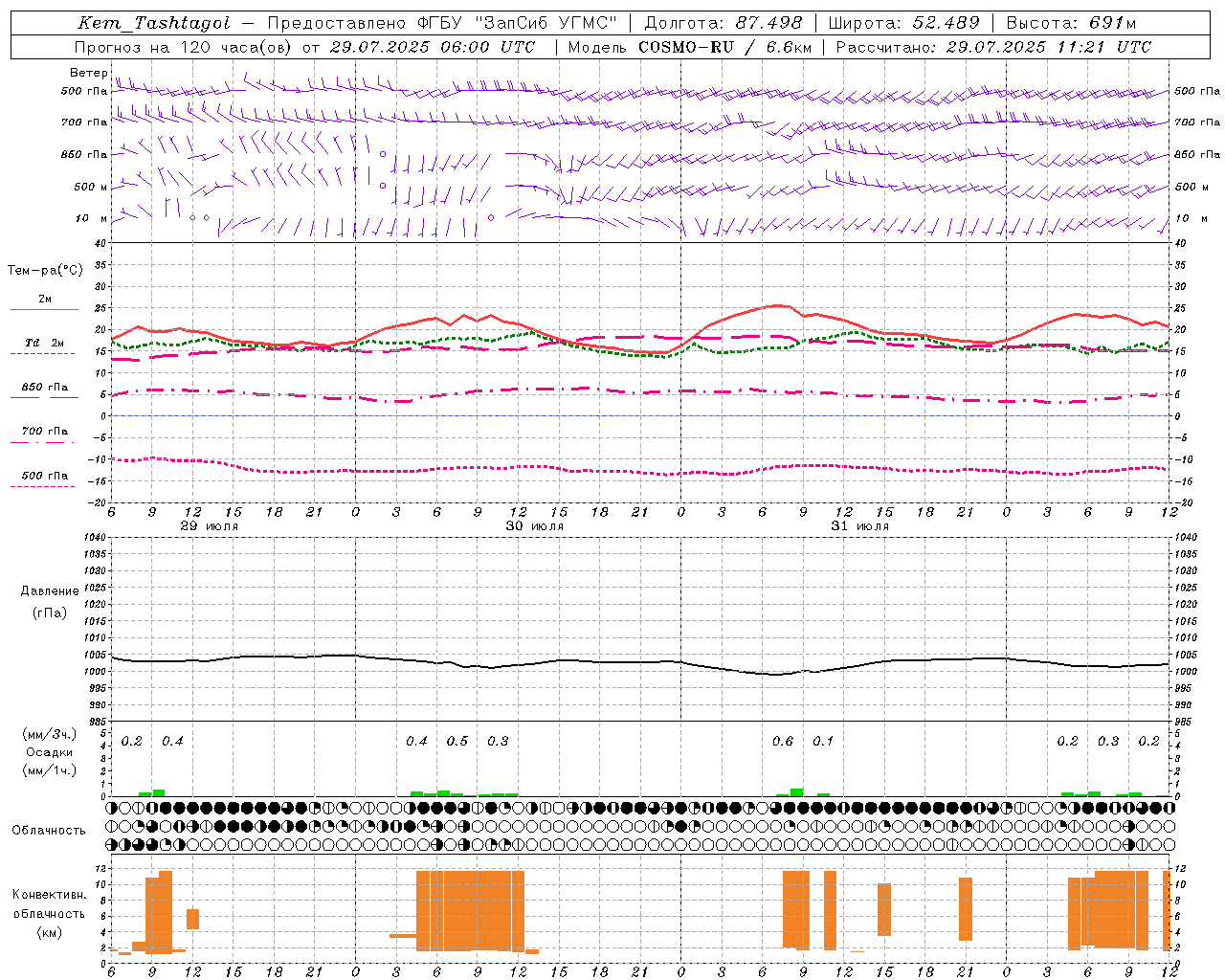This screenshot has width=1225, height=980.
Task: Click the 29 июля date label
Action: [210, 526]
